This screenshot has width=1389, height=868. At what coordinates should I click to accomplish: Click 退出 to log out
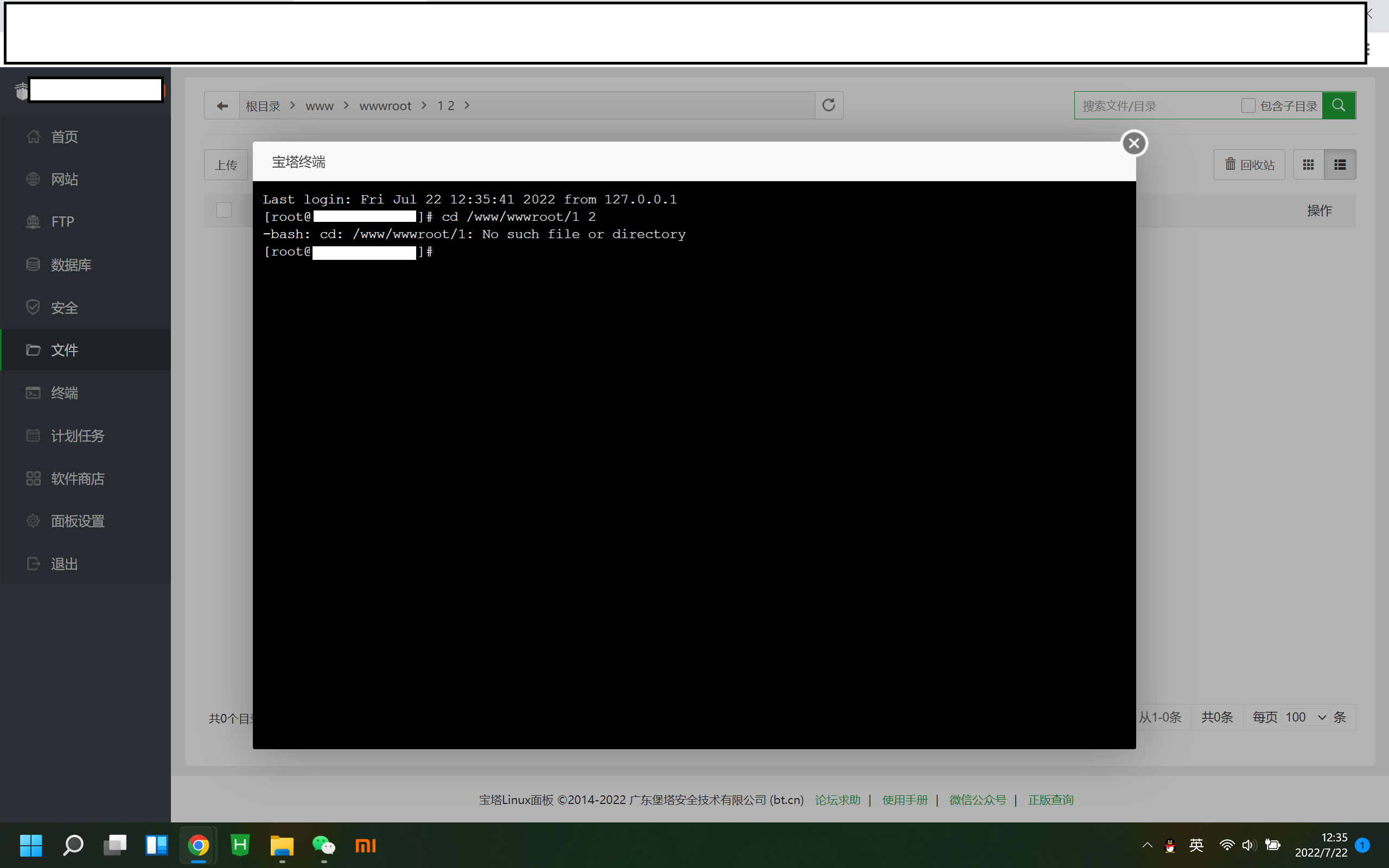pyautogui.click(x=86, y=564)
